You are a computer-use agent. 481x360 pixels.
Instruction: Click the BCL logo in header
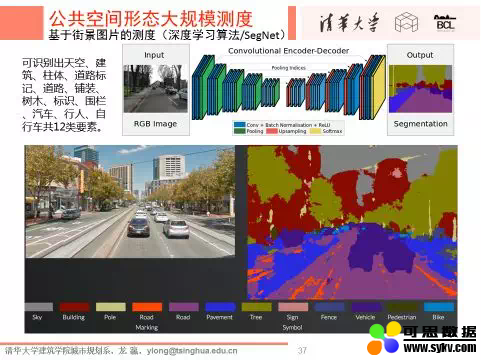(x=445, y=23)
